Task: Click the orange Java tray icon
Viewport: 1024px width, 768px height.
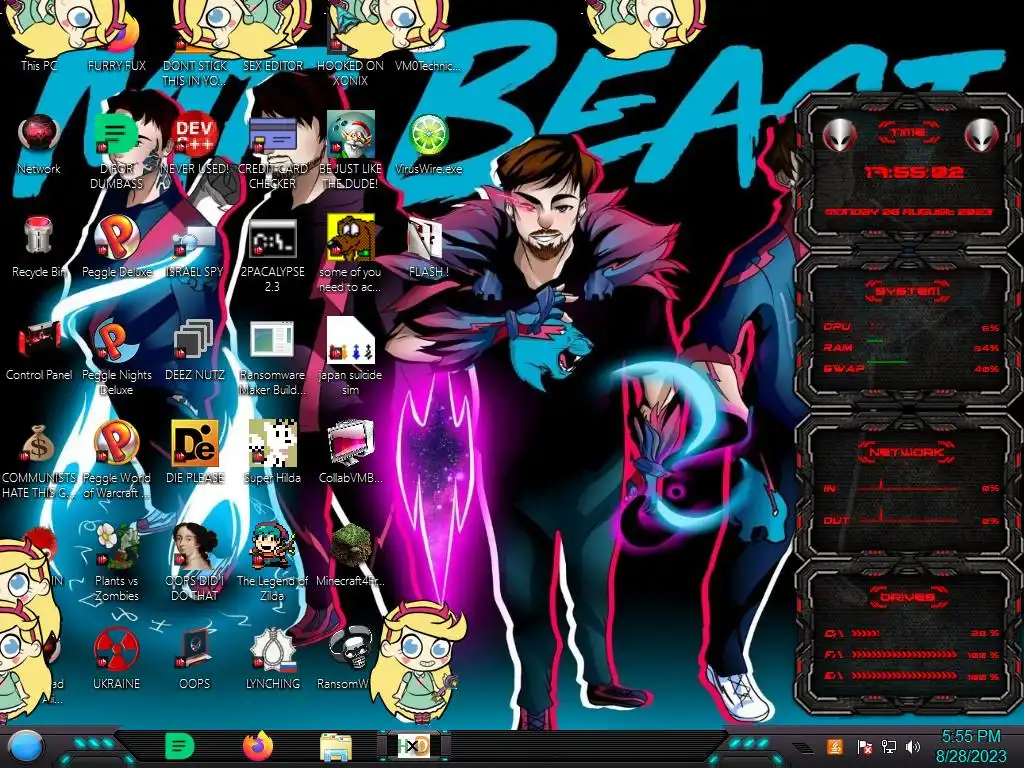Action: 835,746
